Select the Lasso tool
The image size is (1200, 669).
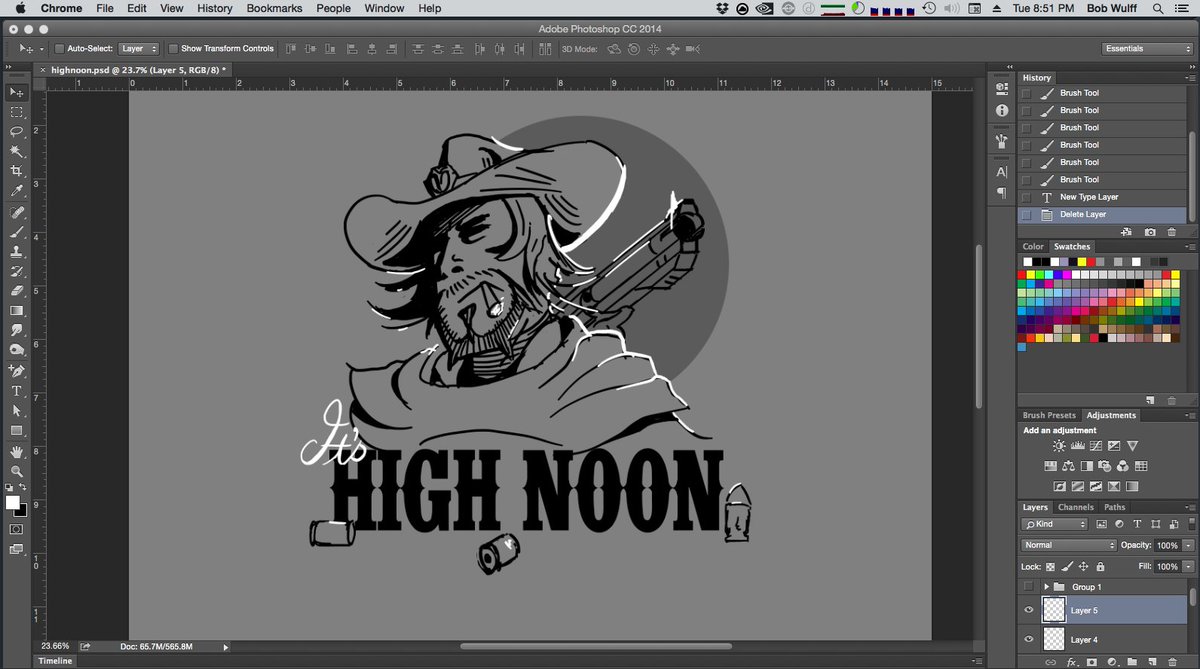(17, 131)
